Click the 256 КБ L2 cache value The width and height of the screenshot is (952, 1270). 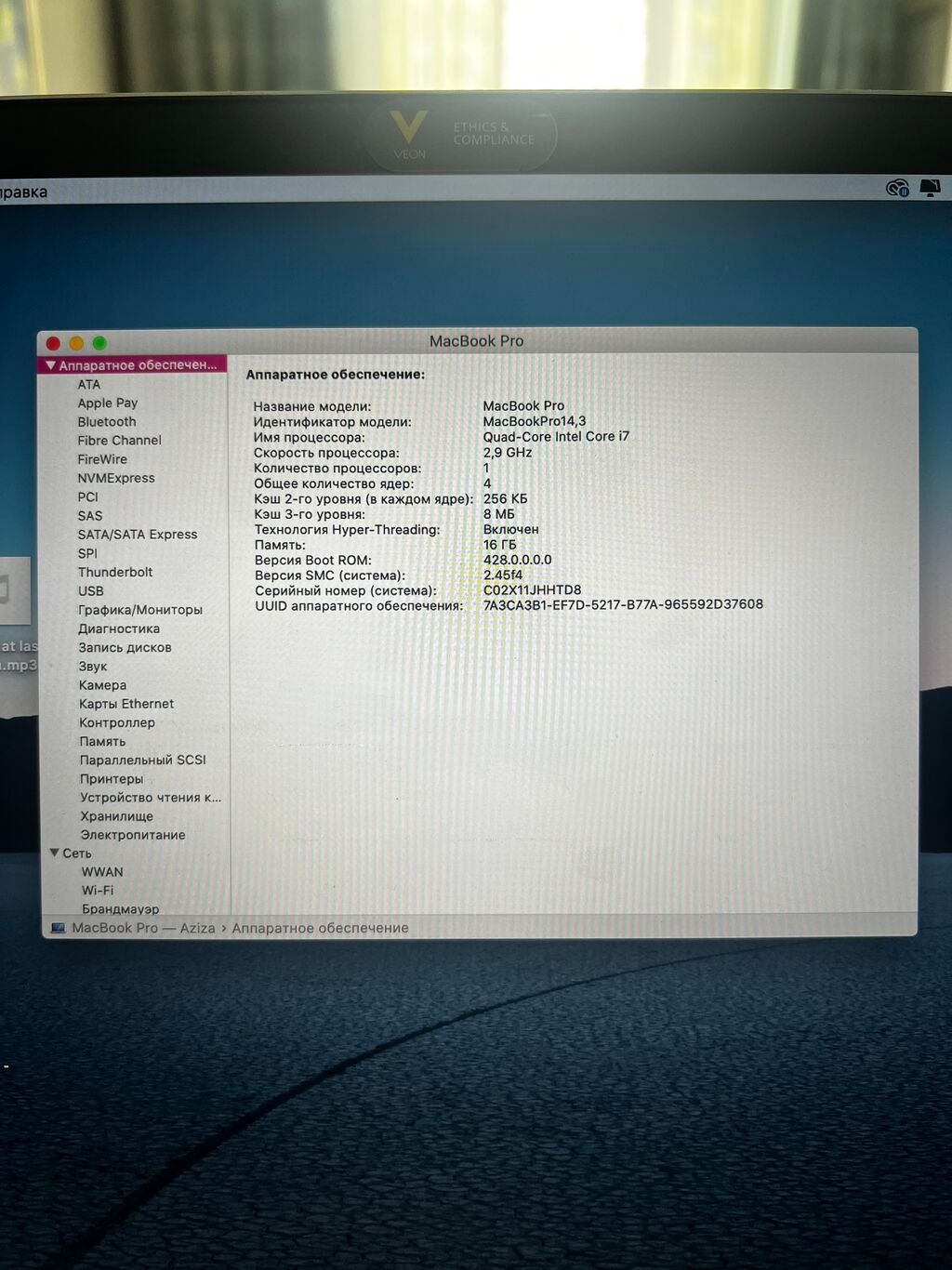click(x=506, y=498)
